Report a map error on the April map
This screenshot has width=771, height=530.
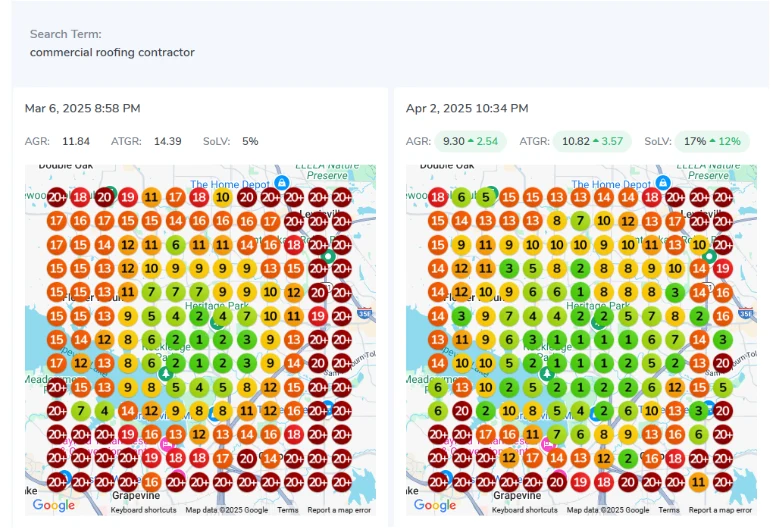722,510
